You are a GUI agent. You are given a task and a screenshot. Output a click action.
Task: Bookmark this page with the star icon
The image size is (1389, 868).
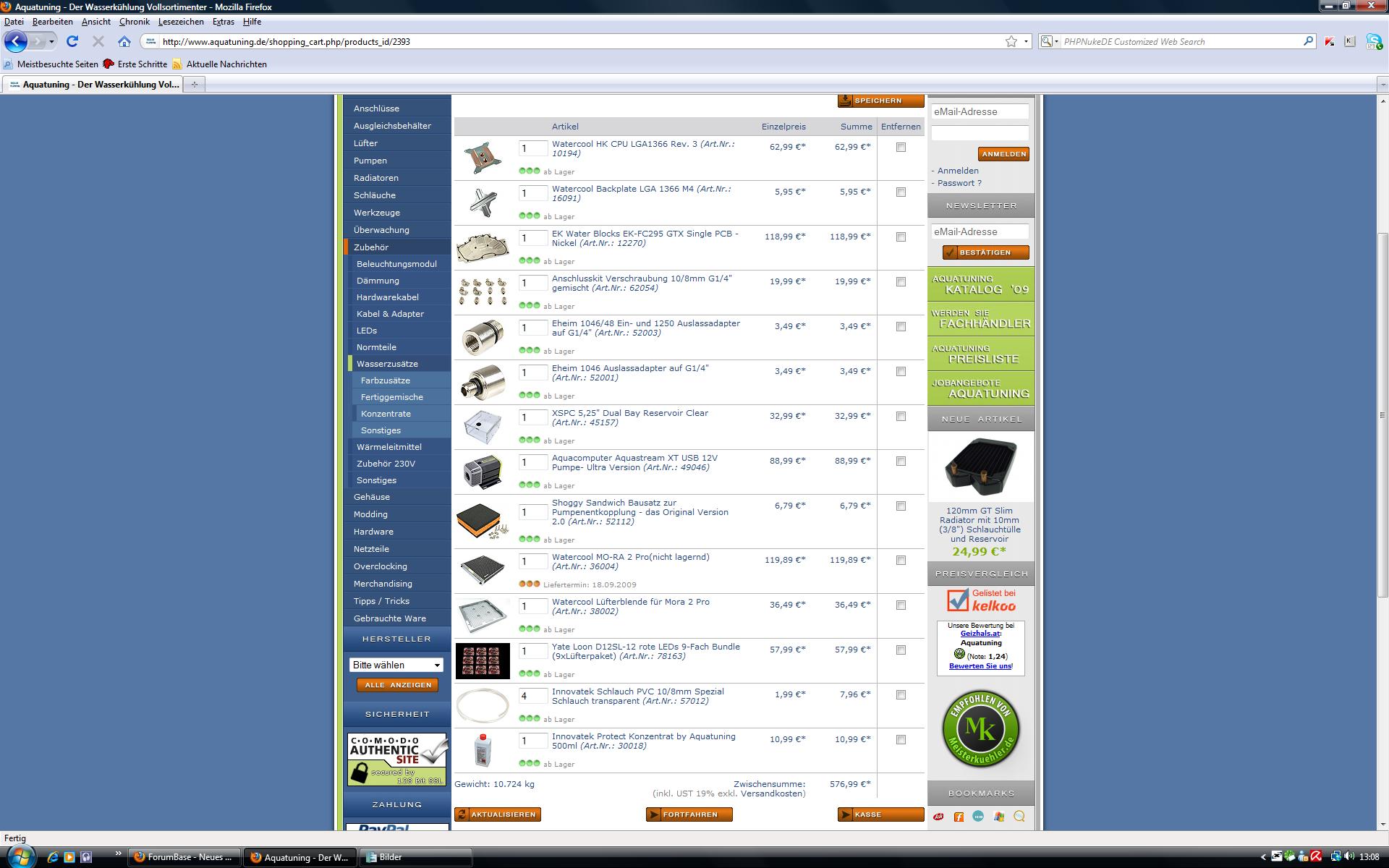(x=1011, y=41)
